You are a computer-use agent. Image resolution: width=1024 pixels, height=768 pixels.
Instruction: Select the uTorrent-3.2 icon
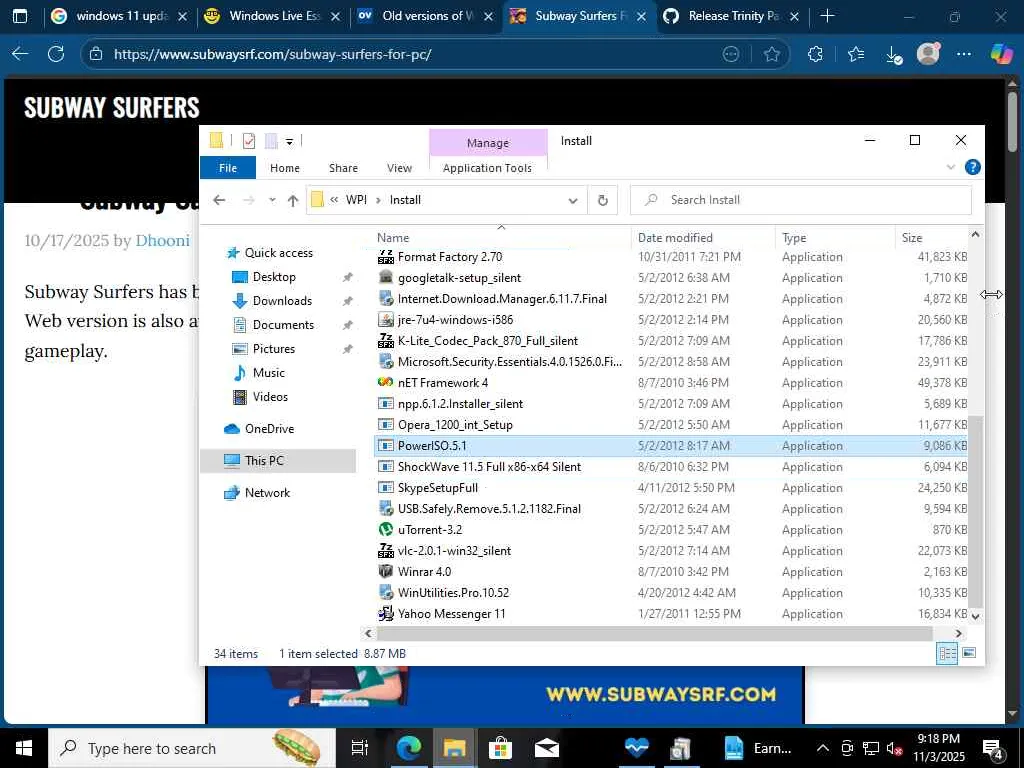(386, 529)
